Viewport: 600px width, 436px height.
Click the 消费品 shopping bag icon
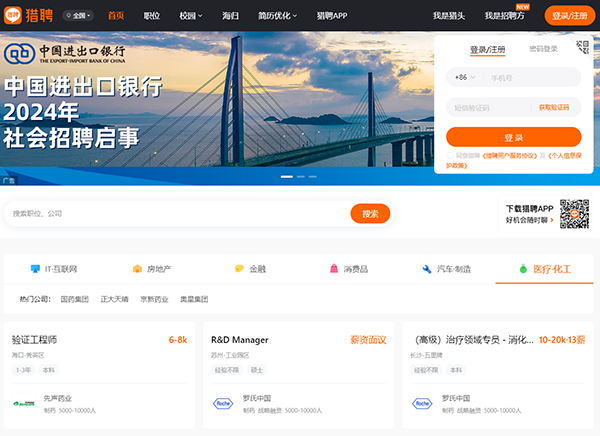[x=334, y=269]
